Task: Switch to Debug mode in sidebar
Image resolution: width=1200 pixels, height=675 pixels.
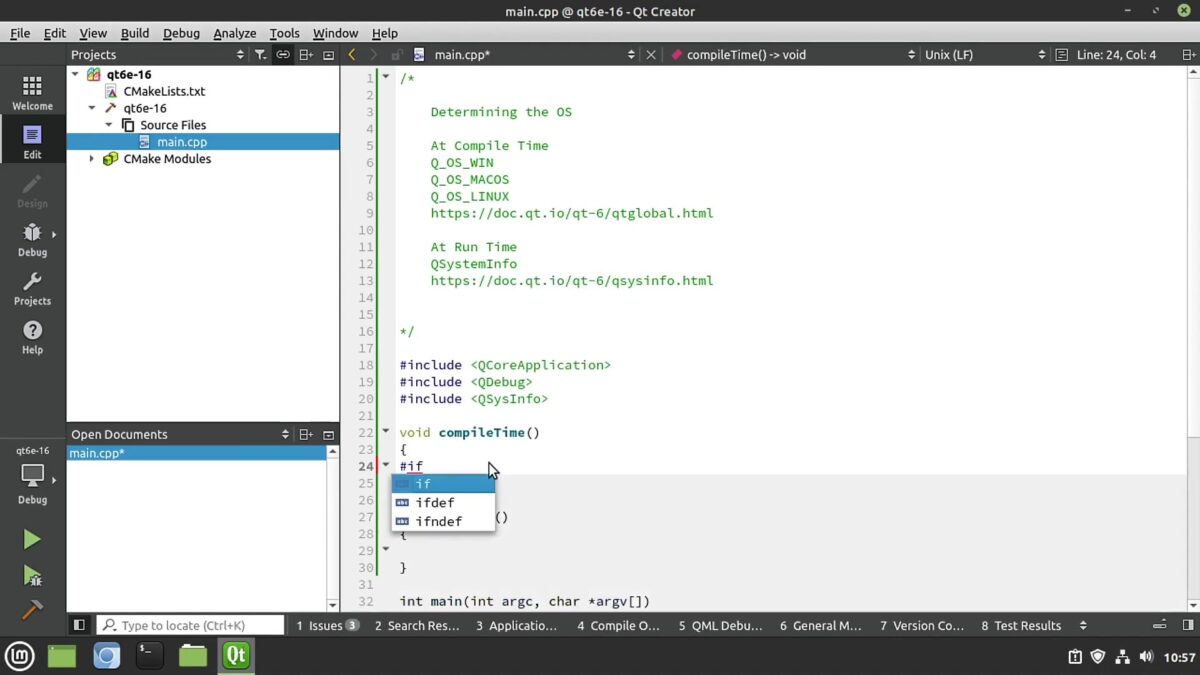Action: 32,240
